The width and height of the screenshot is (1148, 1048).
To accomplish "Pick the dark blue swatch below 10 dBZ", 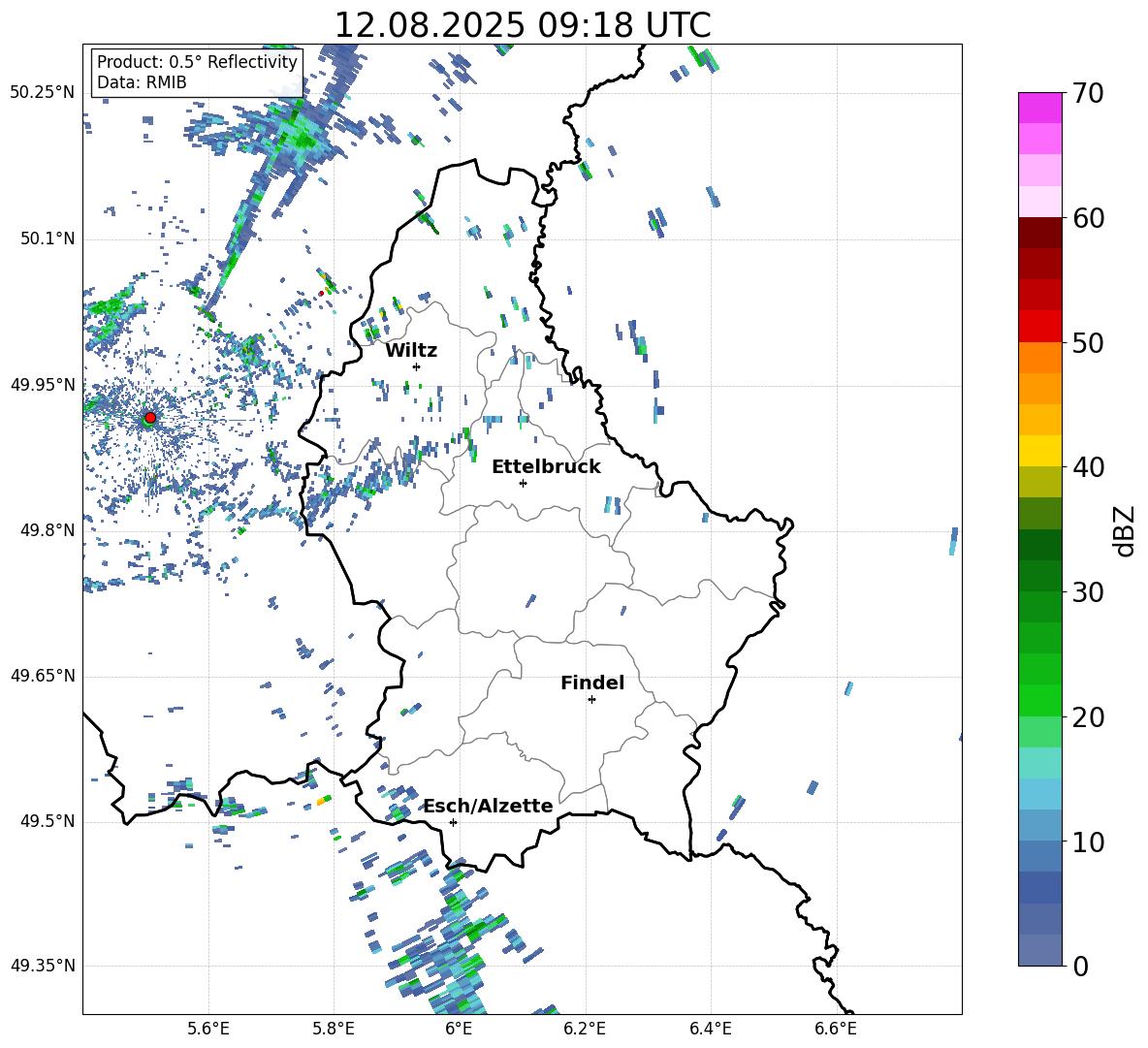I will click(1040, 887).
